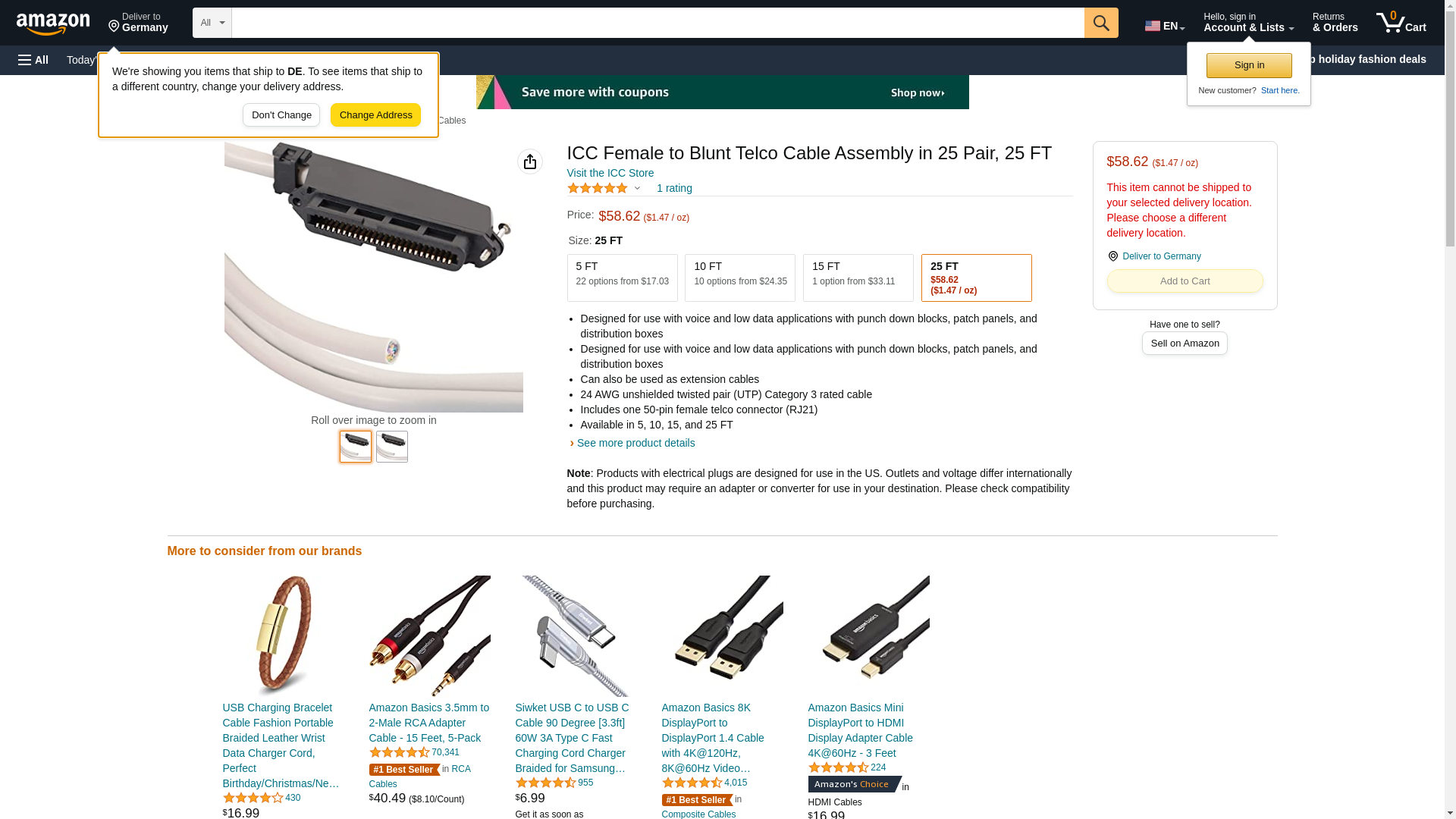Click the share icon near product image
This screenshot has width=1456, height=819.
tap(530, 162)
